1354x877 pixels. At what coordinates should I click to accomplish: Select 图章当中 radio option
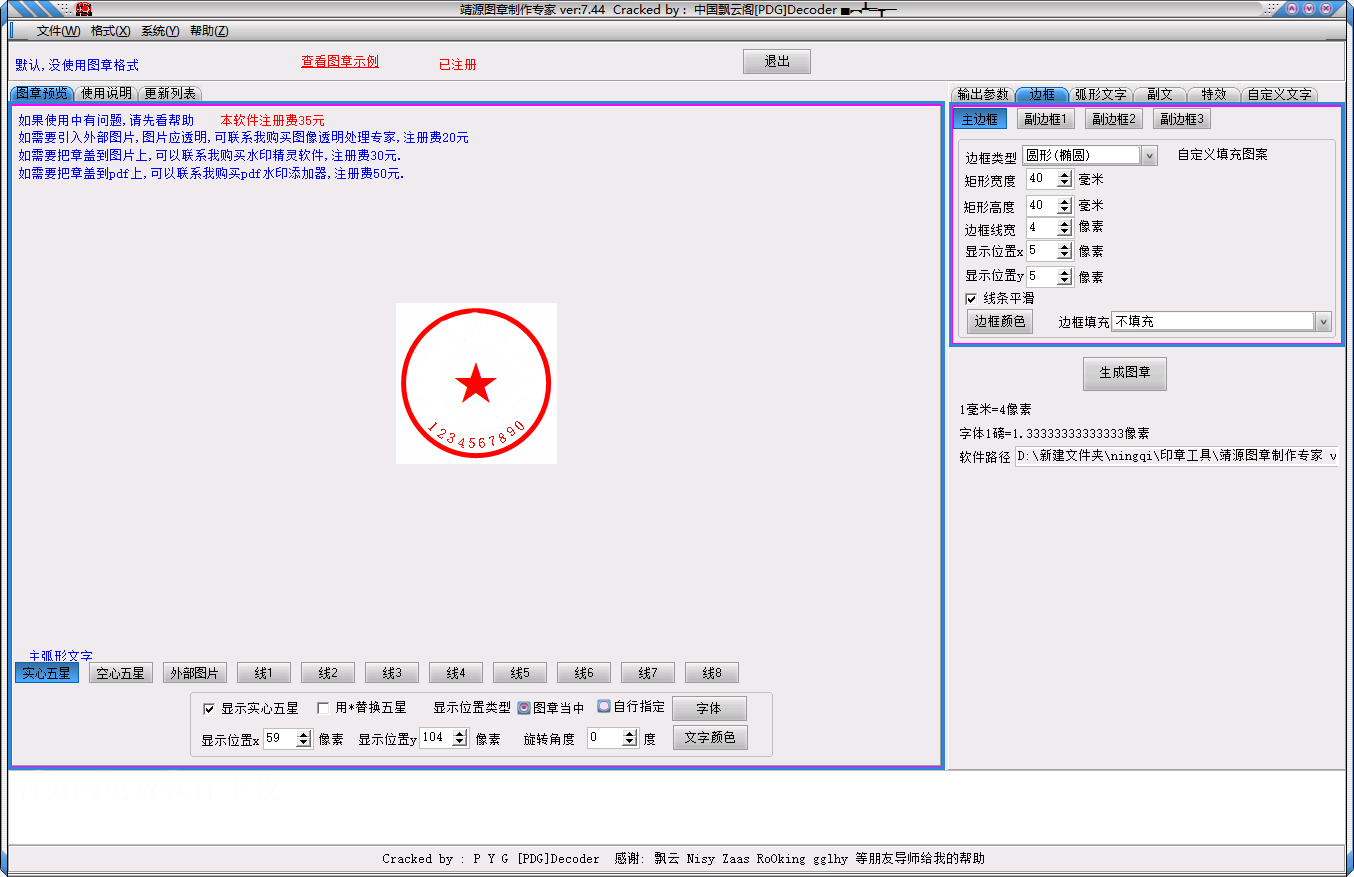[524, 707]
